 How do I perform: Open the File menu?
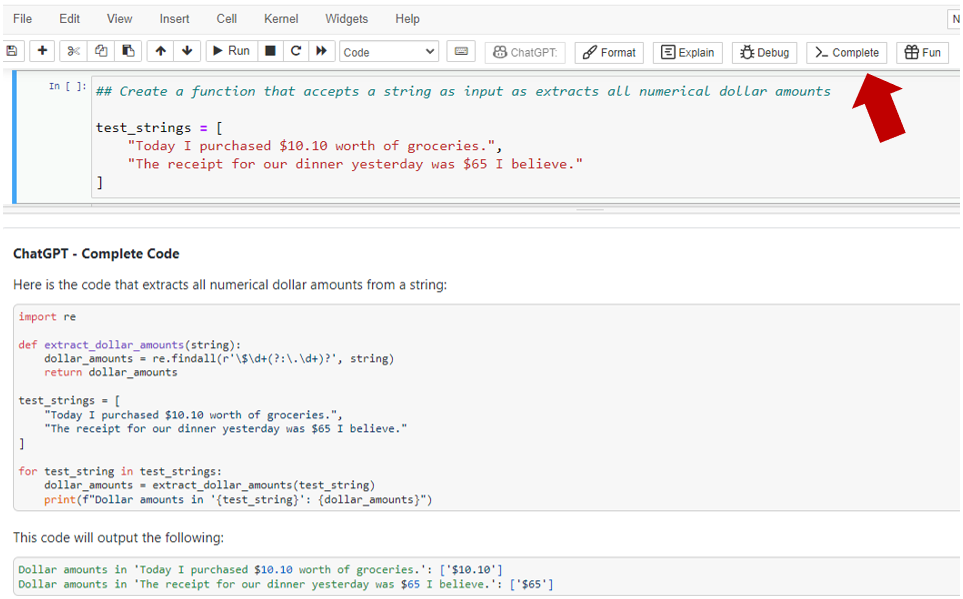point(22,19)
